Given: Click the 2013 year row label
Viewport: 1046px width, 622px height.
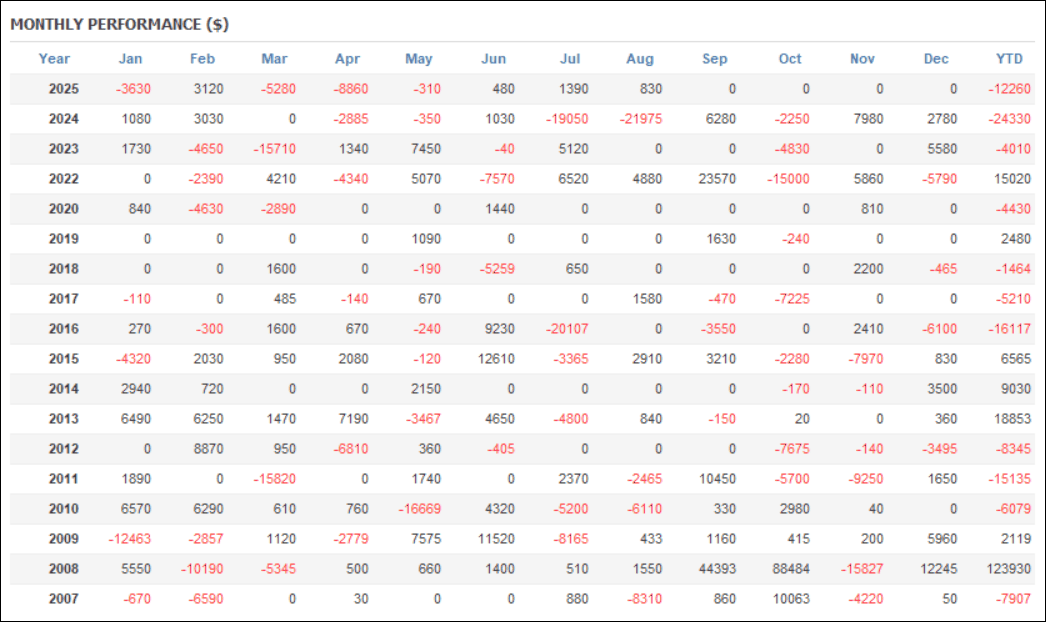Looking at the screenshot, I should point(63,419).
